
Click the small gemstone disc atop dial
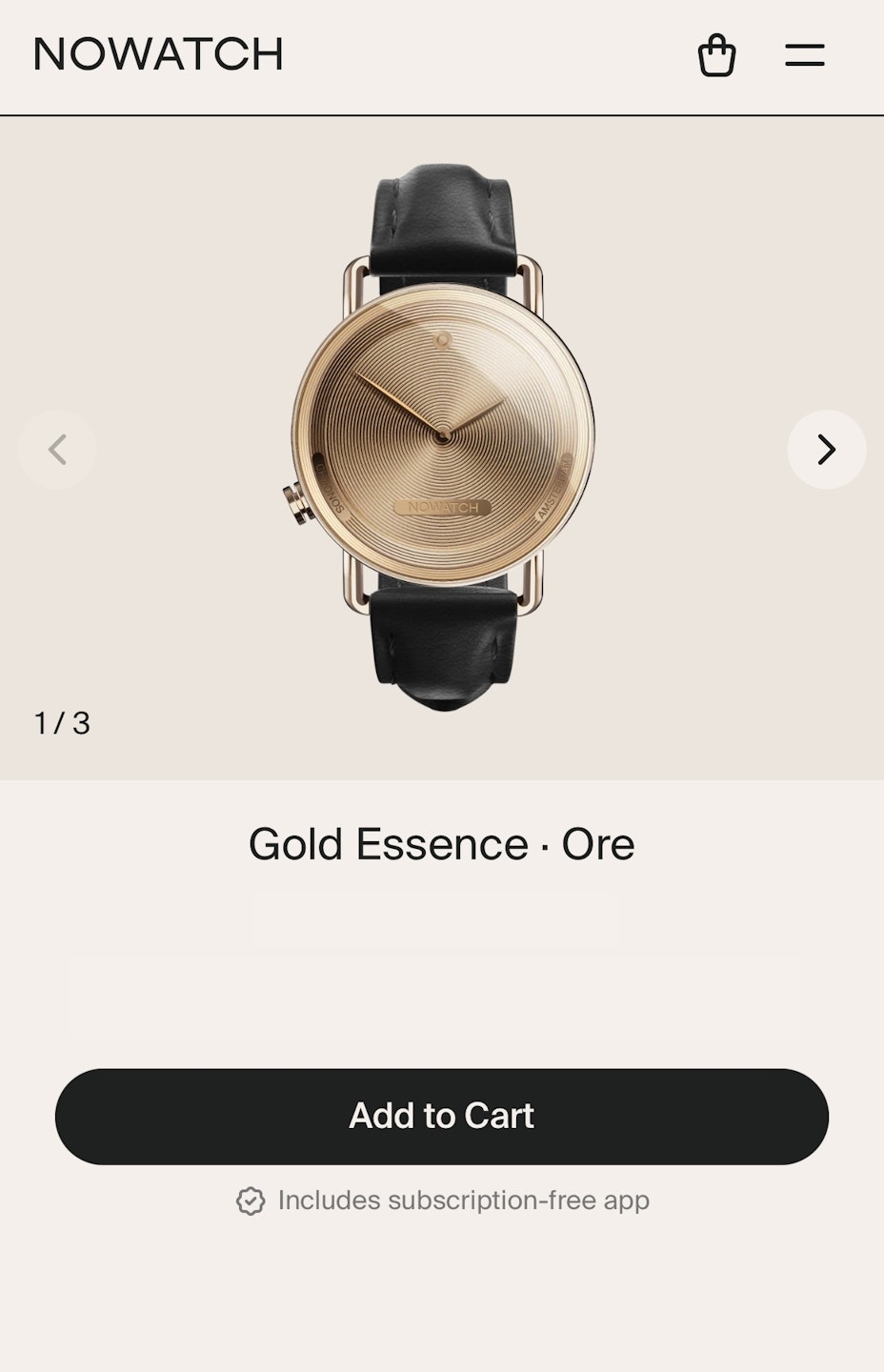pos(443,339)
